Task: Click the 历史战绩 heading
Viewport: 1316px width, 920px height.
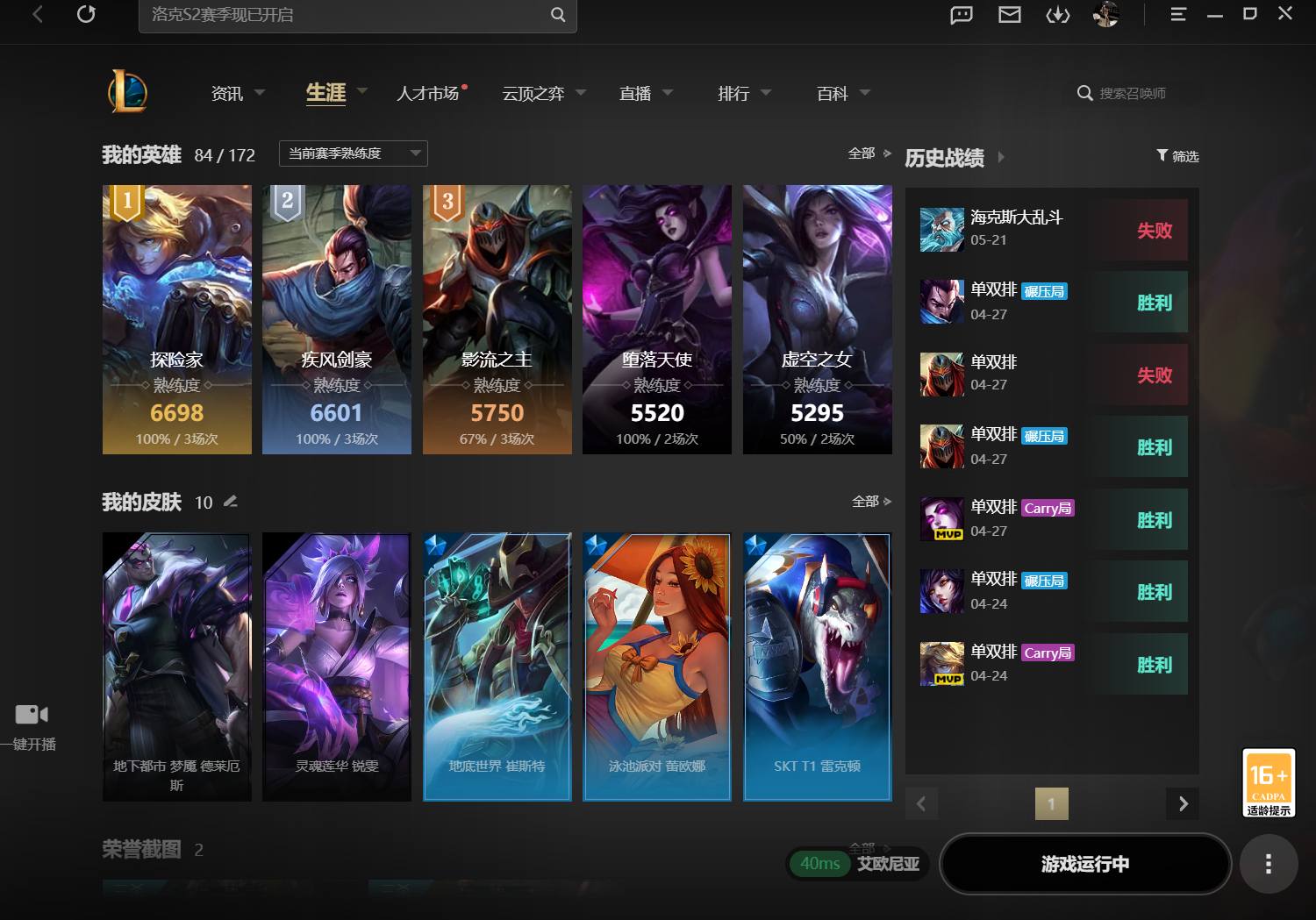Action: [945, 158]
